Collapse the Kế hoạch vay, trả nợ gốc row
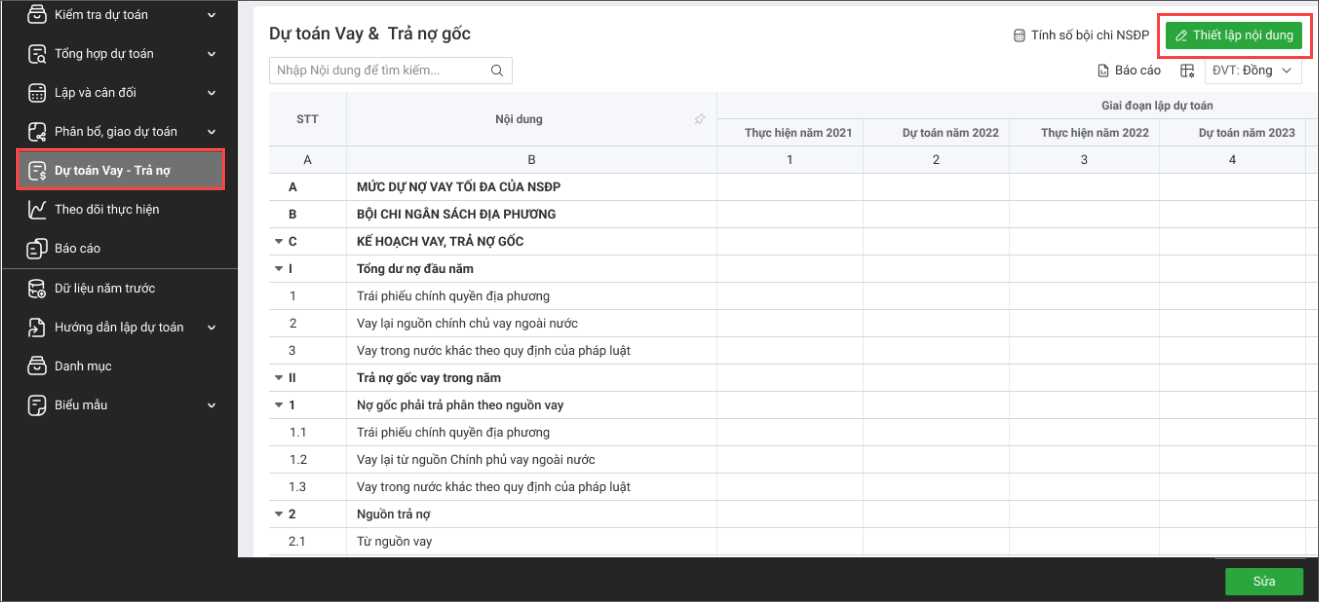The width and height of the screenshot is (1319, 602). tap(277, 242)
